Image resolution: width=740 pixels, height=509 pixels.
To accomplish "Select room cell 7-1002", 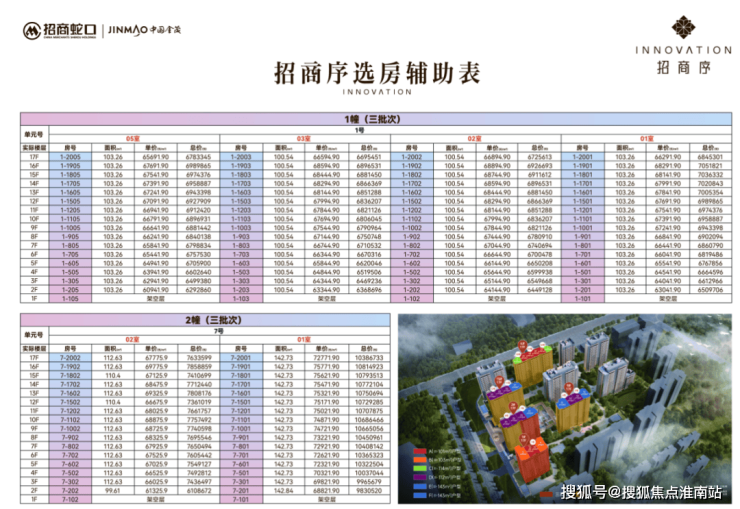I will pos(70,428).
